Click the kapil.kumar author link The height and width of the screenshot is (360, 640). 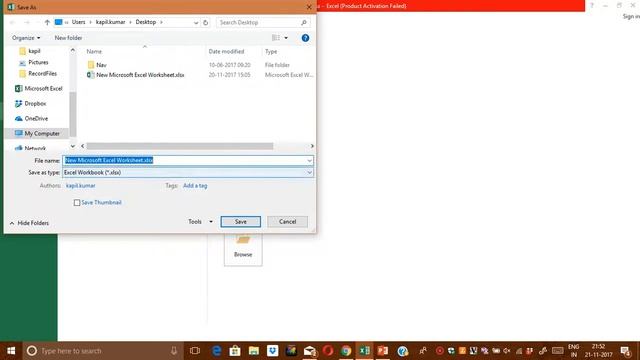(x=81, y=186)
